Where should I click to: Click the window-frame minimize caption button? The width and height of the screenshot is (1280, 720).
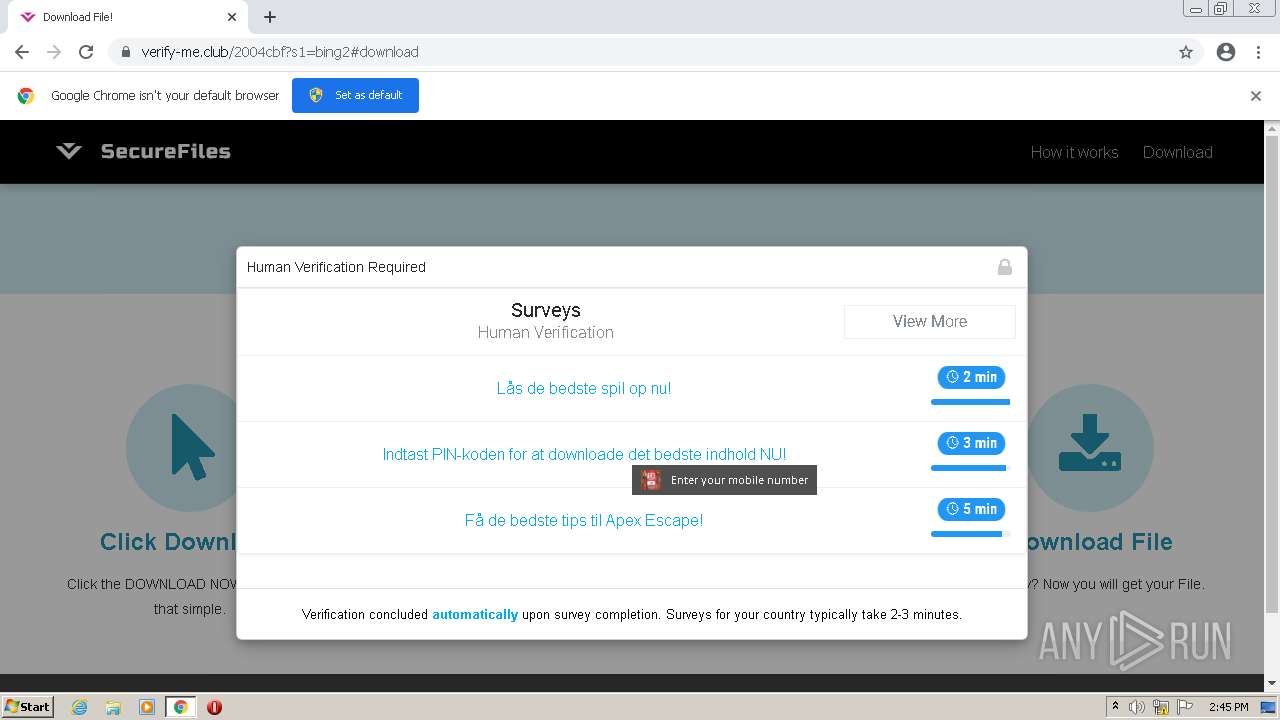click(x=1195, y=9)
